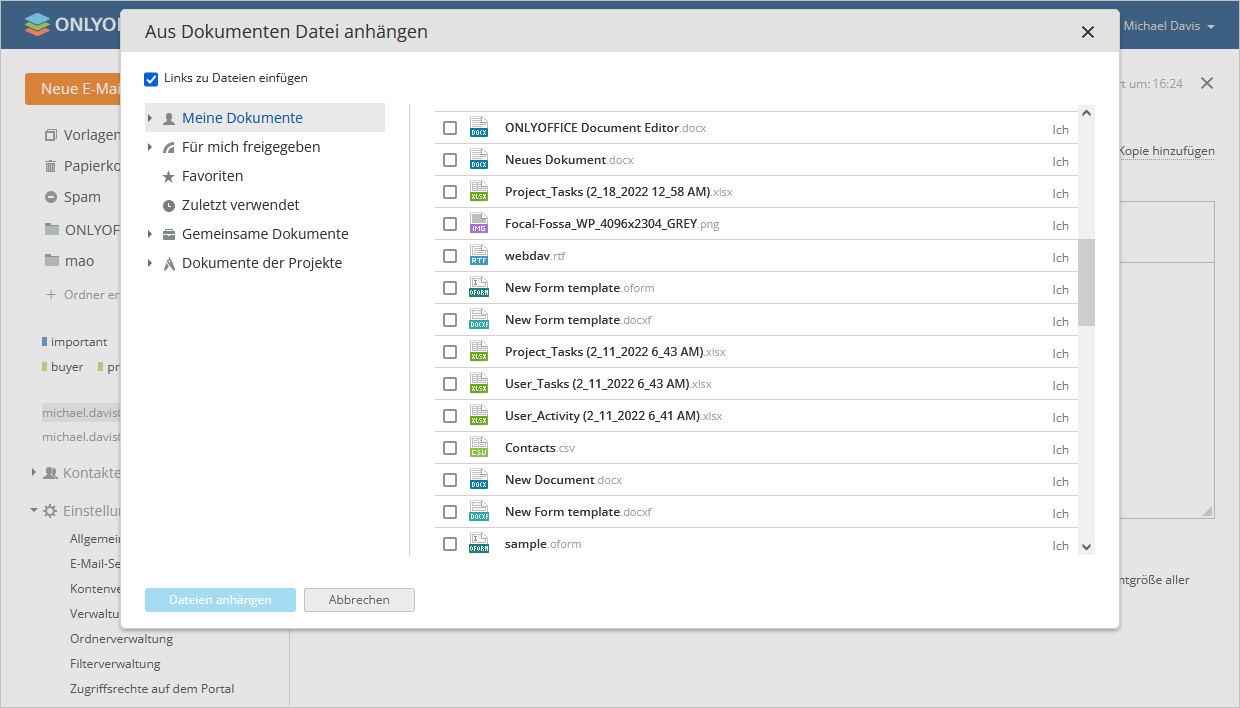
Task: Expand the Gemeinsame Dokumente node
Action: [x=150, y=234]
